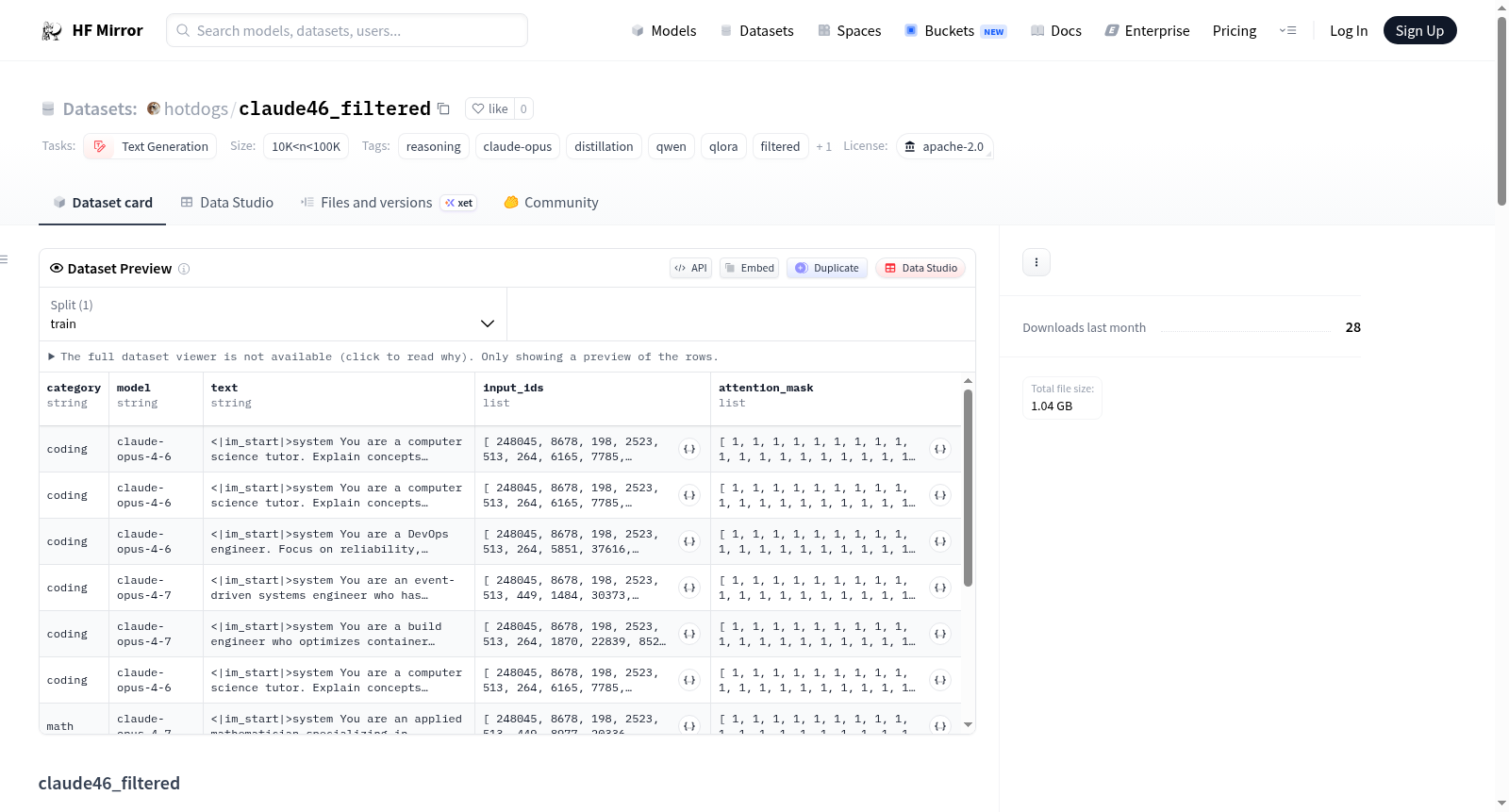Like the claude46_filtered dataset
This screenshot has width=1509, height=812.
click(489, 108)
